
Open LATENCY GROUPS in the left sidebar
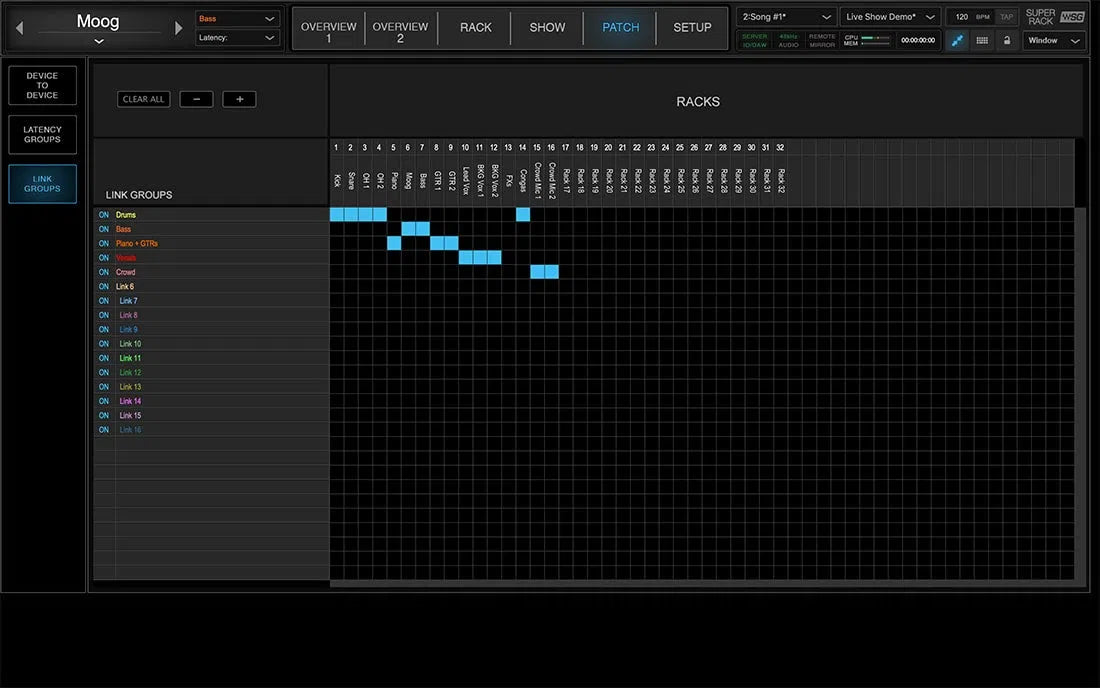[x=41, y=134]
